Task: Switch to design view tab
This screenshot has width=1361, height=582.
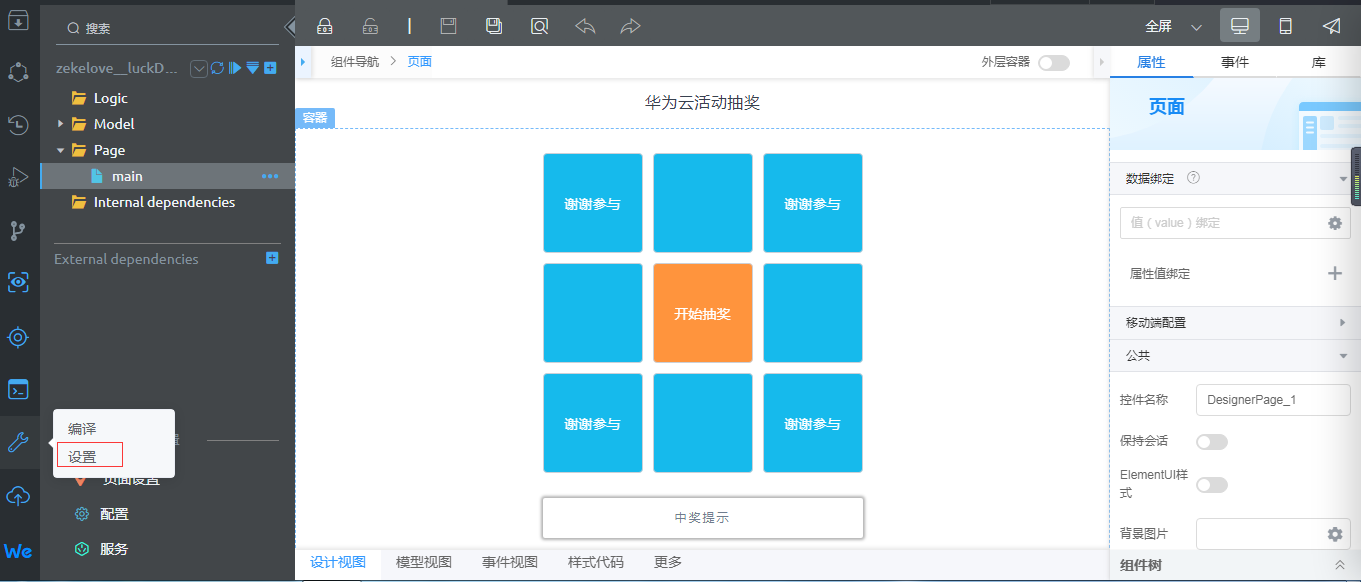Action: [x=338, y=562]
